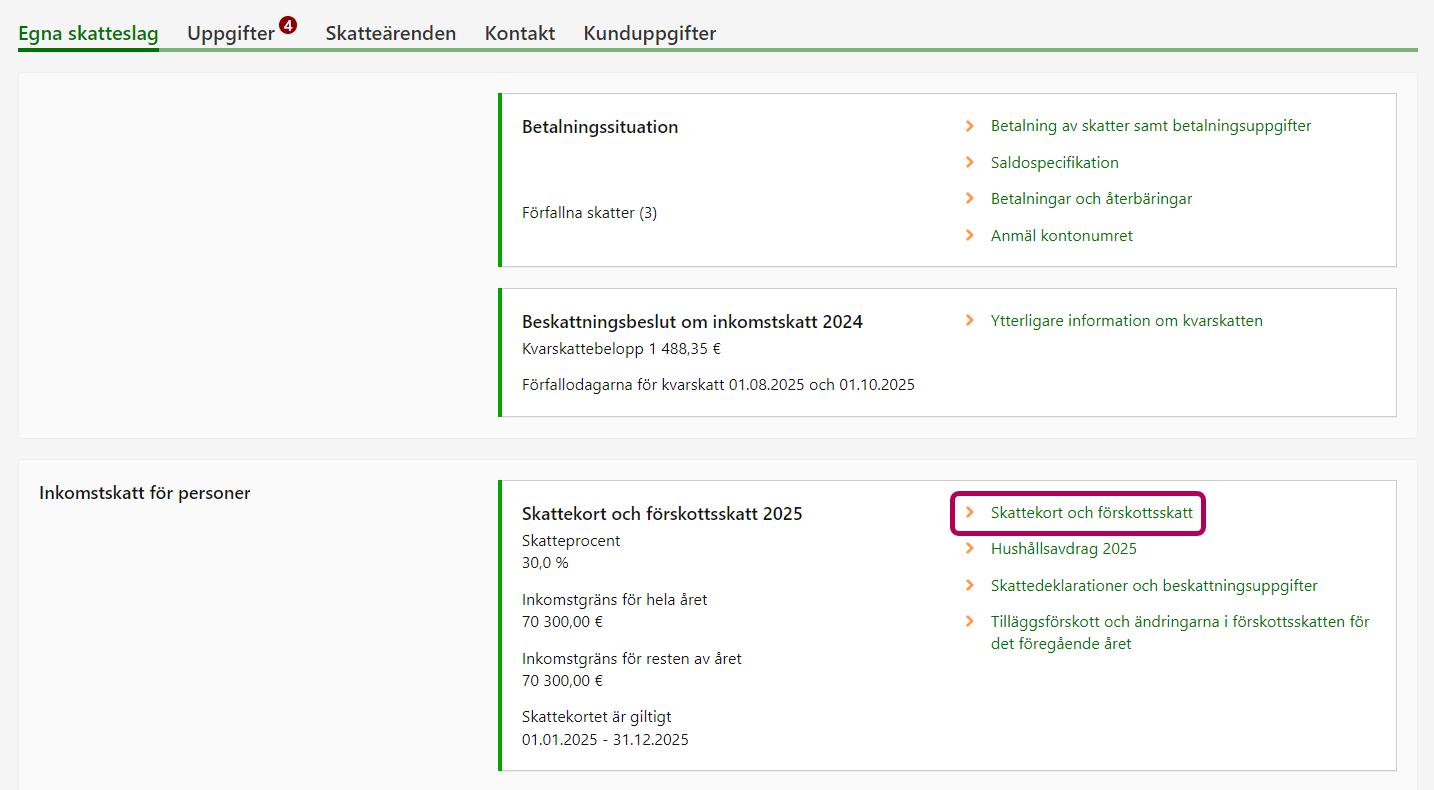This screenshot has height=790, width=1434.
Task: Open the Kontakt tab
Action: tap(519, 33)
